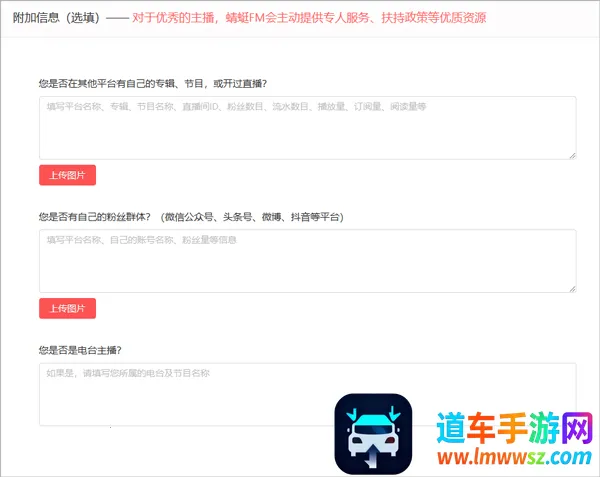The width and height of the screenshot is (600, 477).
Task: Open the www.lmwwsz.com website link
Action: (509, 459)
